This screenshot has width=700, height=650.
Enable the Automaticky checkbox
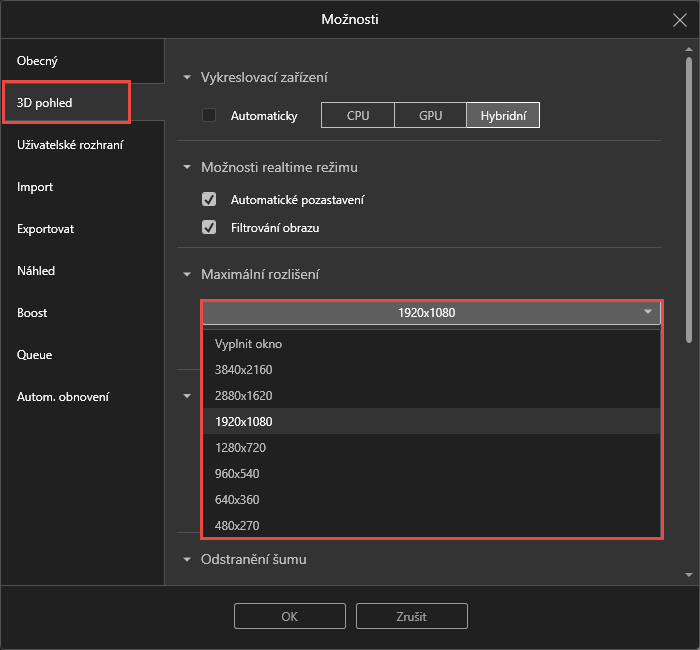209,115
